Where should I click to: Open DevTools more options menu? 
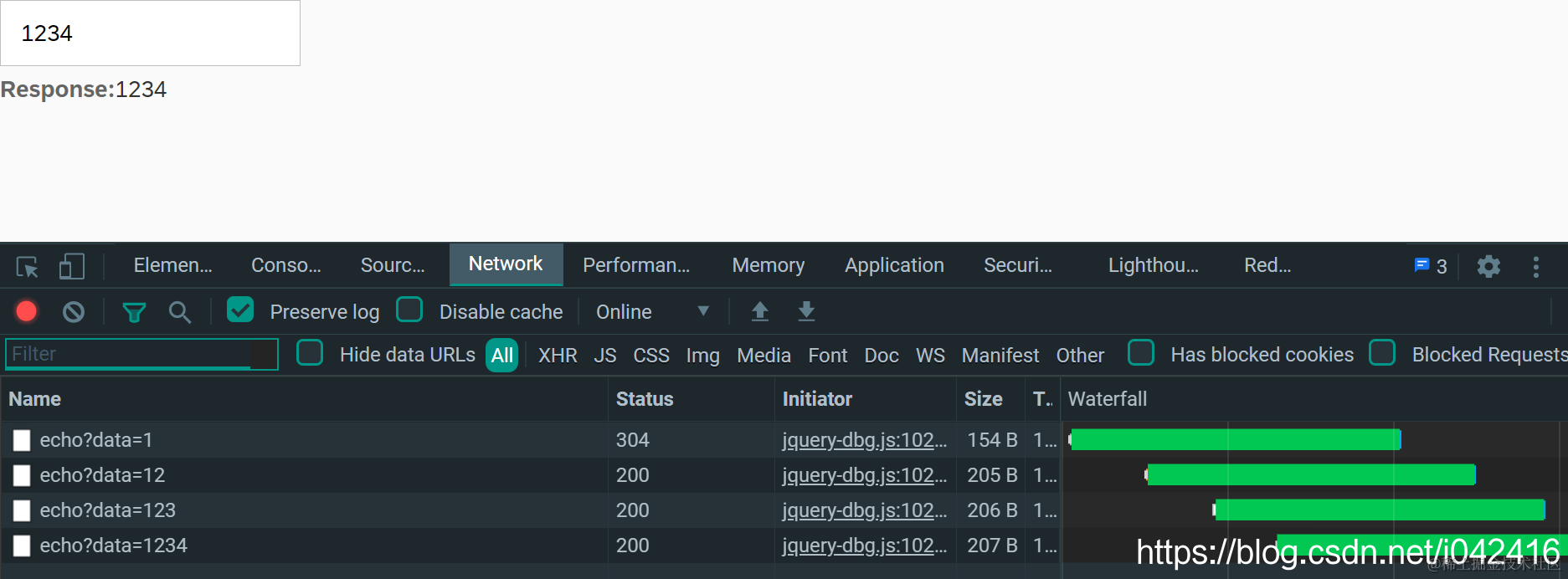[1535, 267]
